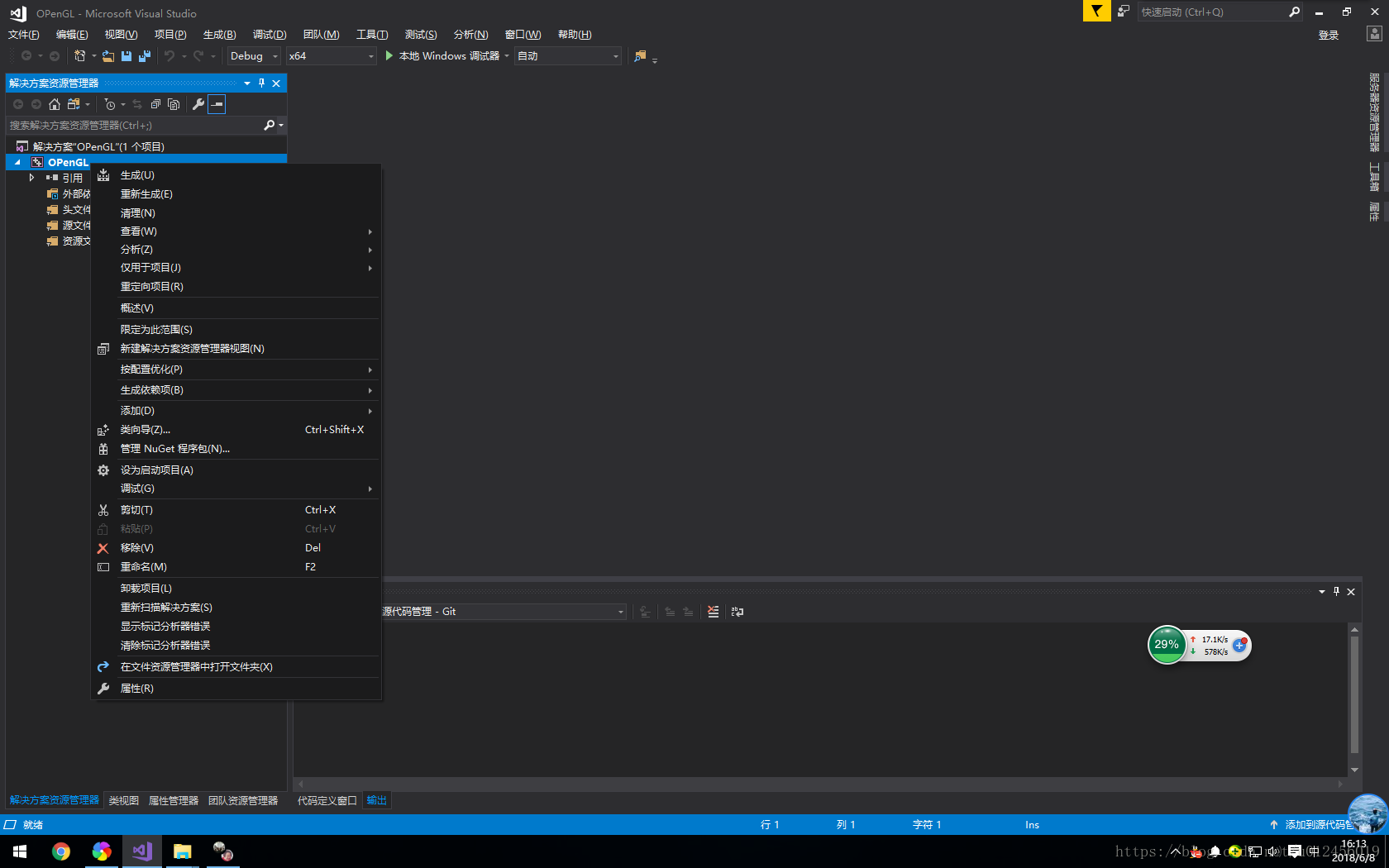Choose 管理 NuGet 程序包(N)...
This screenshot has height=868, width=1389.
coord(236,449)
